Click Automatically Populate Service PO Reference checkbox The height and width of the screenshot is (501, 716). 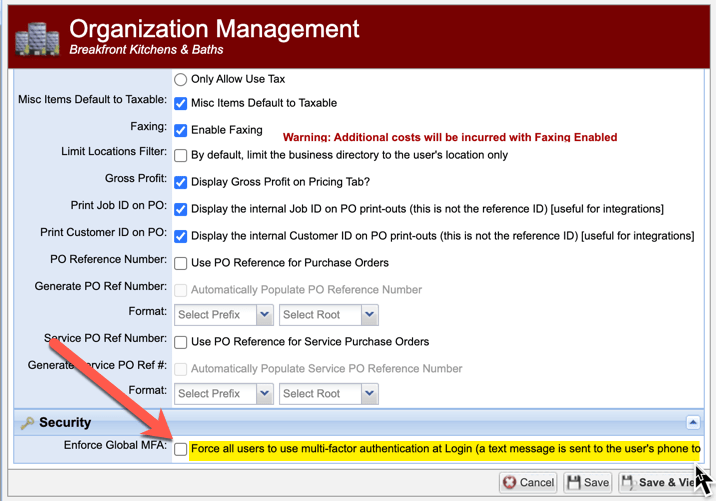180,369
